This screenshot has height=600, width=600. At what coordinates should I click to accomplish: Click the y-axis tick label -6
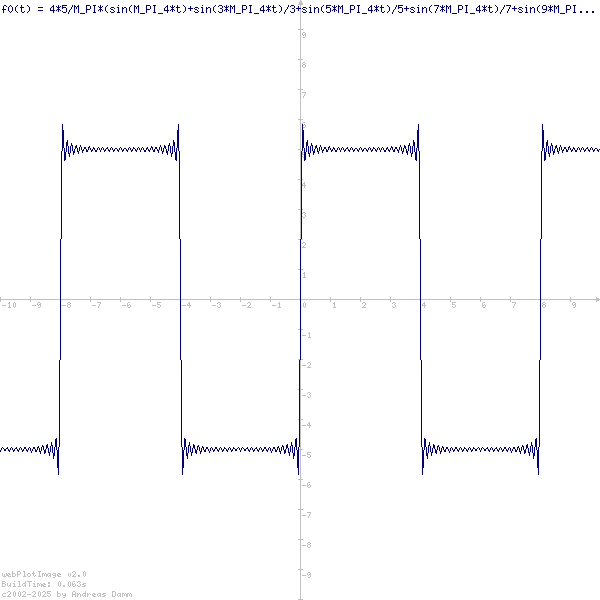(x=307, y=485)
